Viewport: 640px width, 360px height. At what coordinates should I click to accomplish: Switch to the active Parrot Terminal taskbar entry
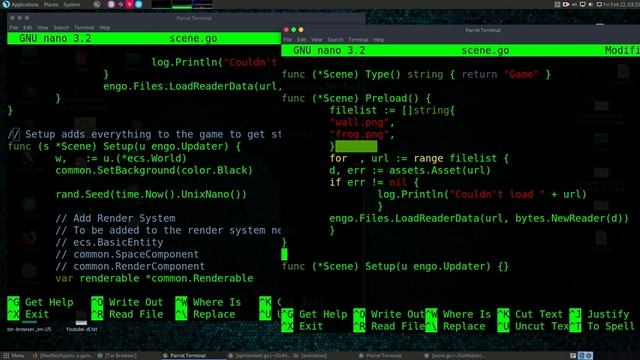(x=188, y=356)
